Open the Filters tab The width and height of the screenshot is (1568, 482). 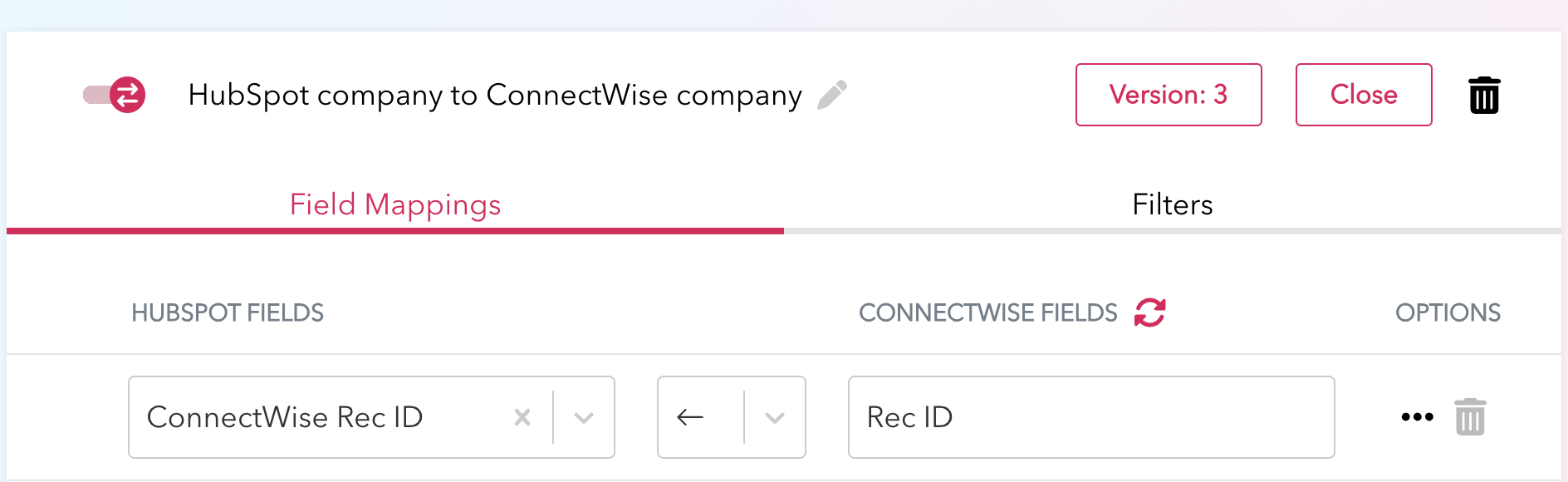point(1172,204)
